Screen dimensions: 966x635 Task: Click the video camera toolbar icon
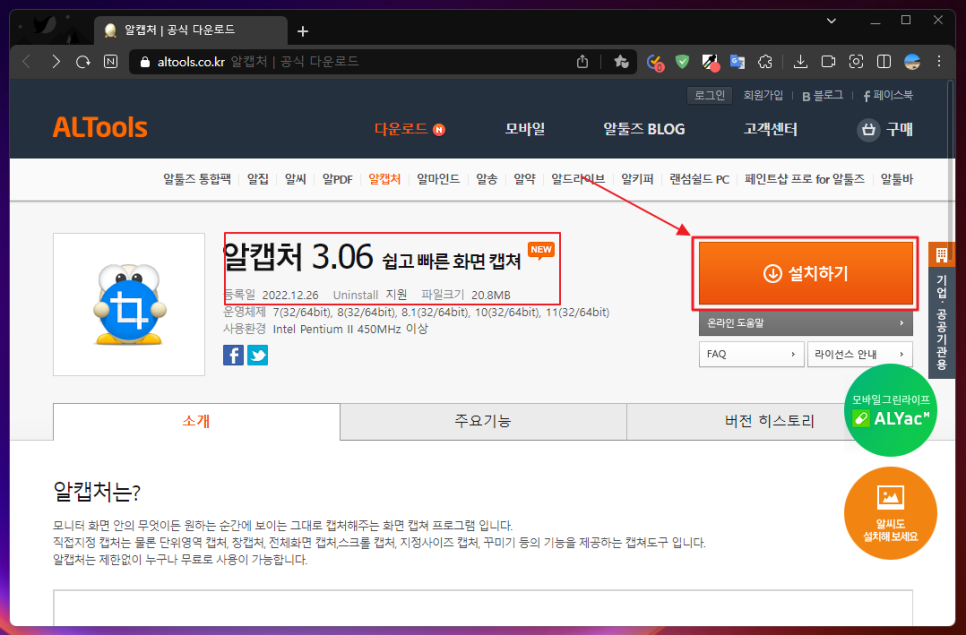[828, 62]
